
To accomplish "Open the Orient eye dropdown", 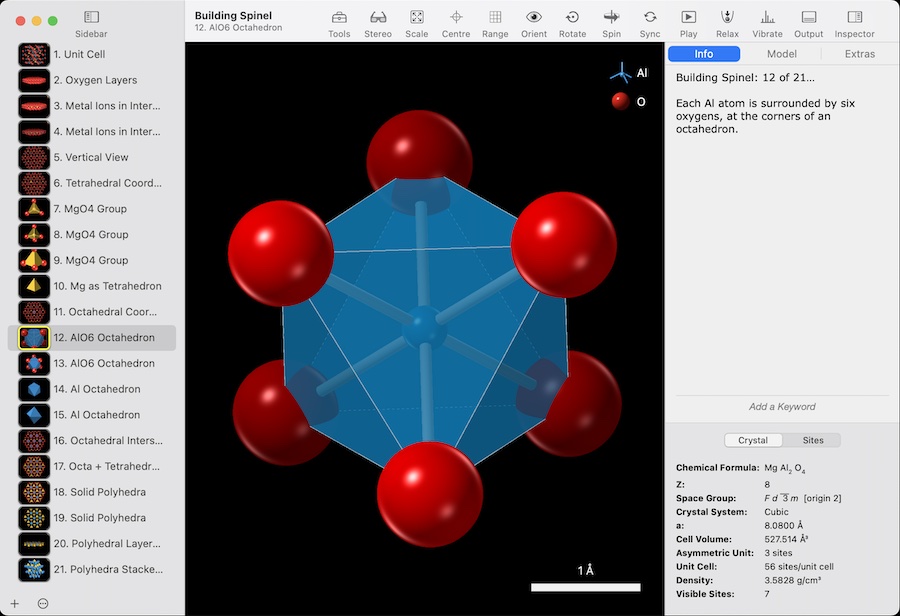I will coord(534,17).
